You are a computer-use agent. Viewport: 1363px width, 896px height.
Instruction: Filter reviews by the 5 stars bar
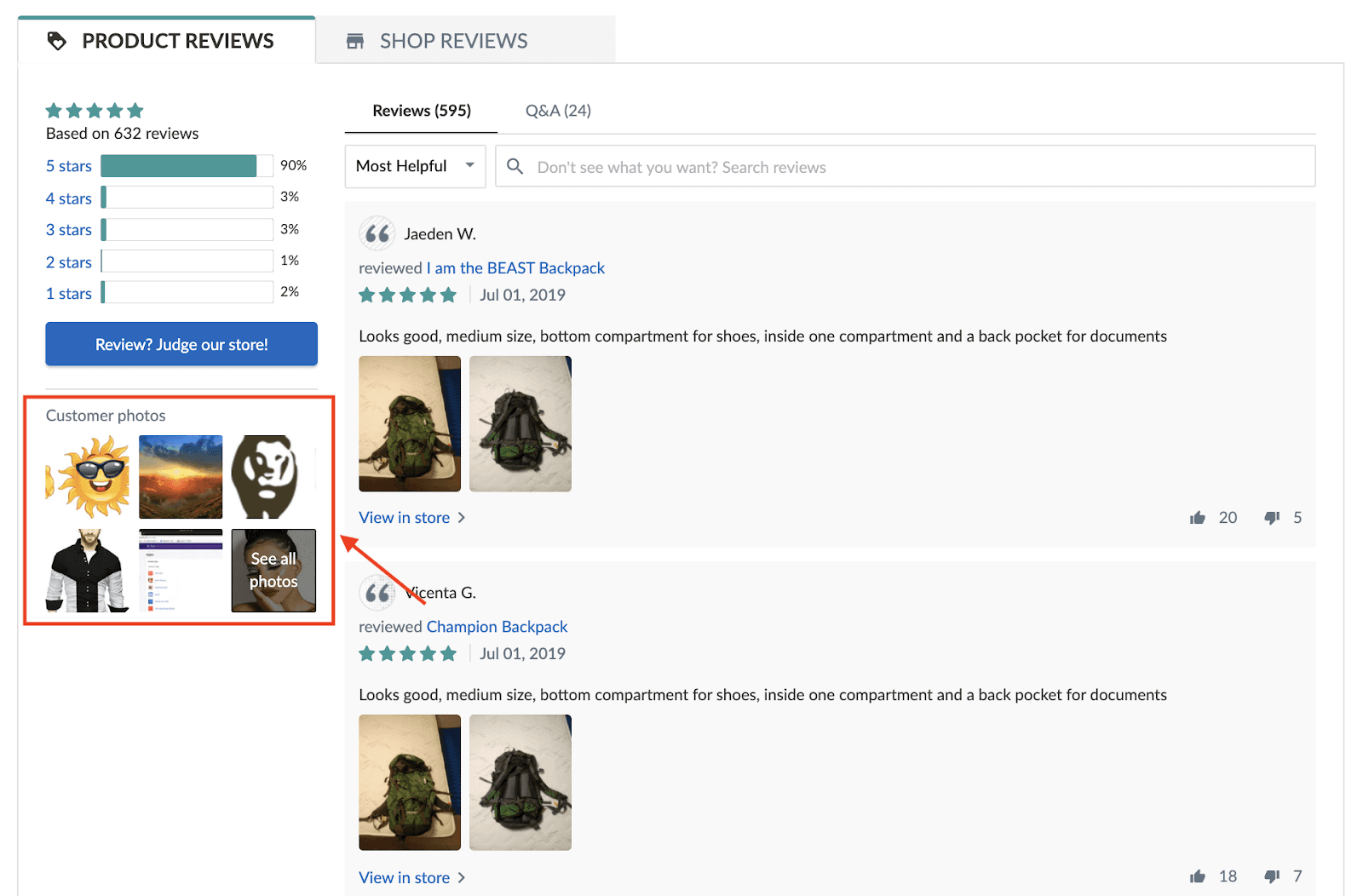179,166
